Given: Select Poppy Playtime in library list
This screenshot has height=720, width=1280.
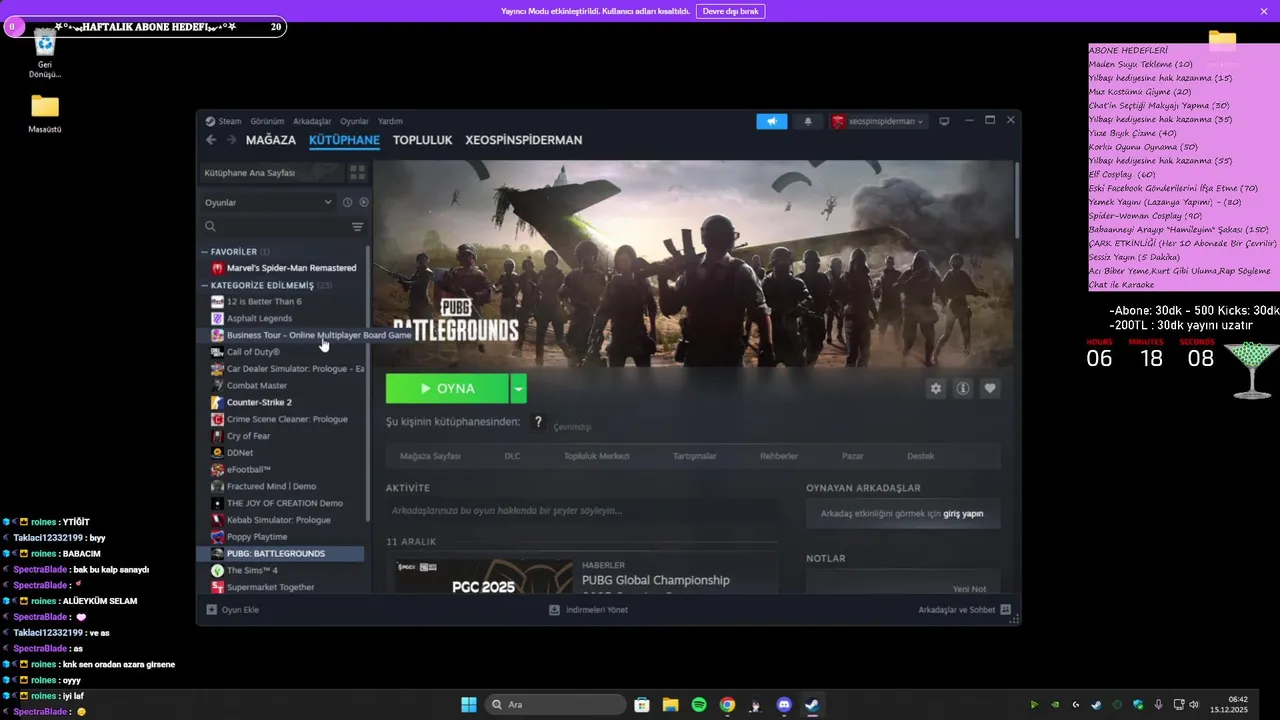Looking at the screenshot, I should pyautogui.click(x=257, y=537).
